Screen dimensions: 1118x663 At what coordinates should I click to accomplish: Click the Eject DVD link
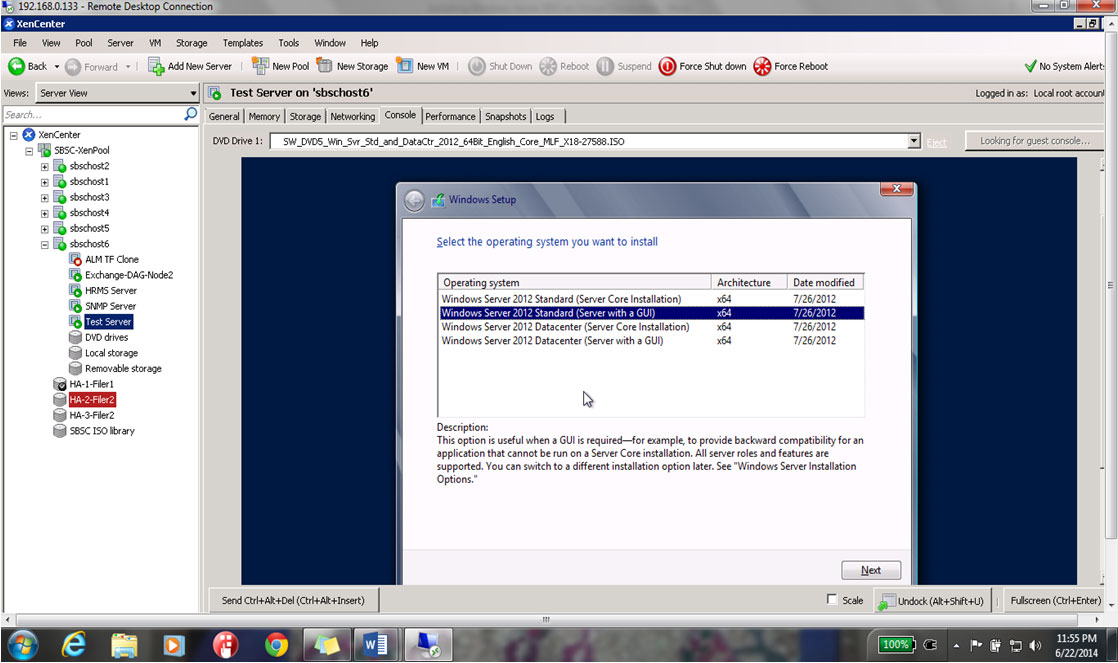point(936,143)
